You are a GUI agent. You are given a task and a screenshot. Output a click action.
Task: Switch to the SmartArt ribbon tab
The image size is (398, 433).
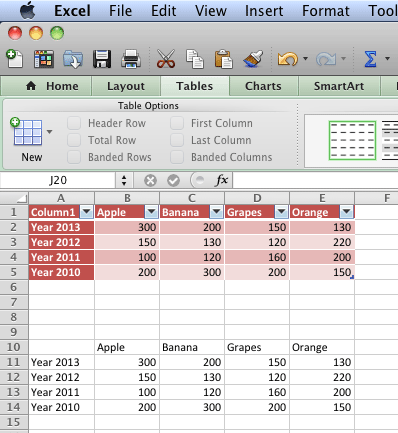point(339,86)
